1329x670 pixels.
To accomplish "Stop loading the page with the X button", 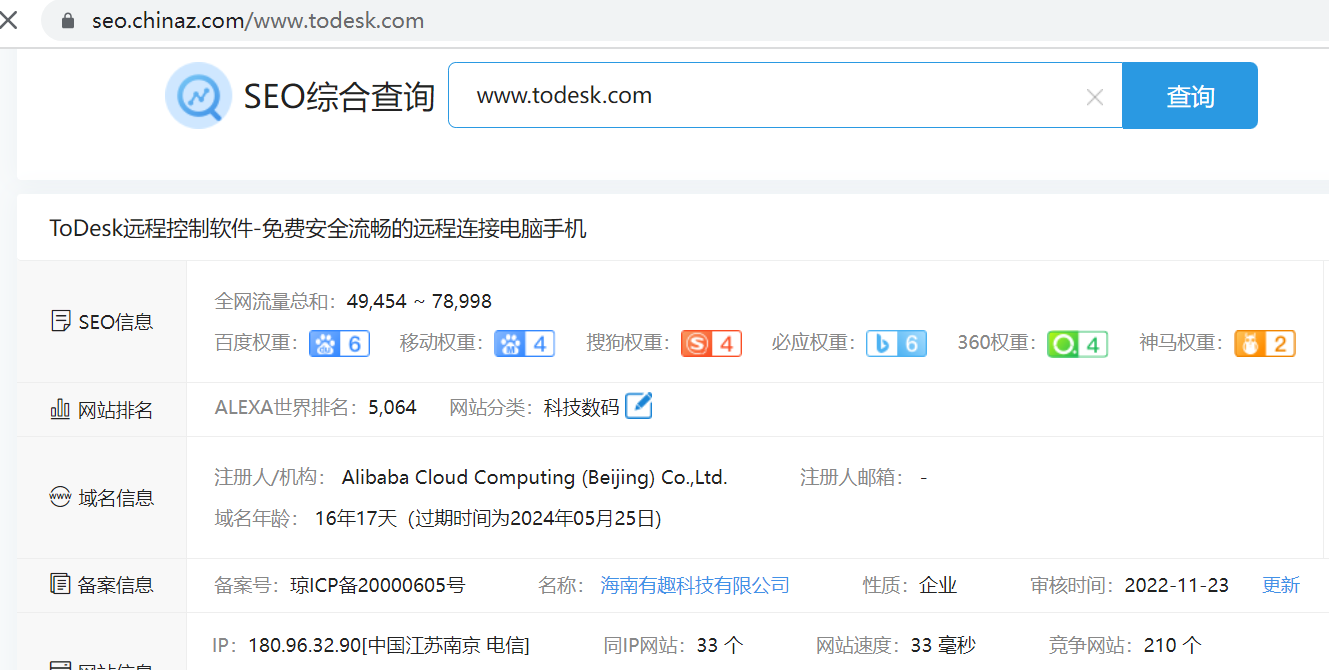I will click(9, 20).
